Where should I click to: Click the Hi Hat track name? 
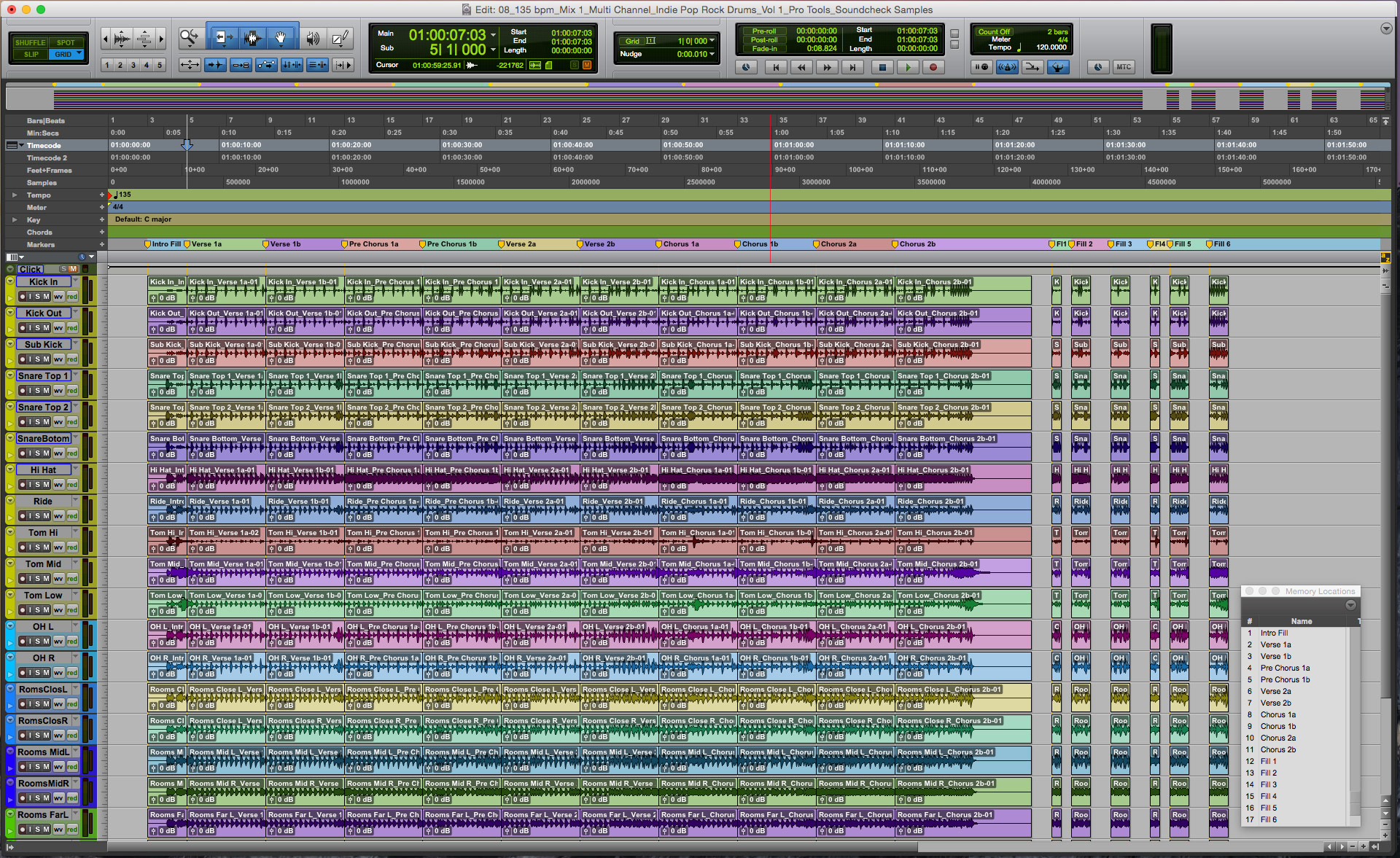pyautogui.click(x=43, y=470)
